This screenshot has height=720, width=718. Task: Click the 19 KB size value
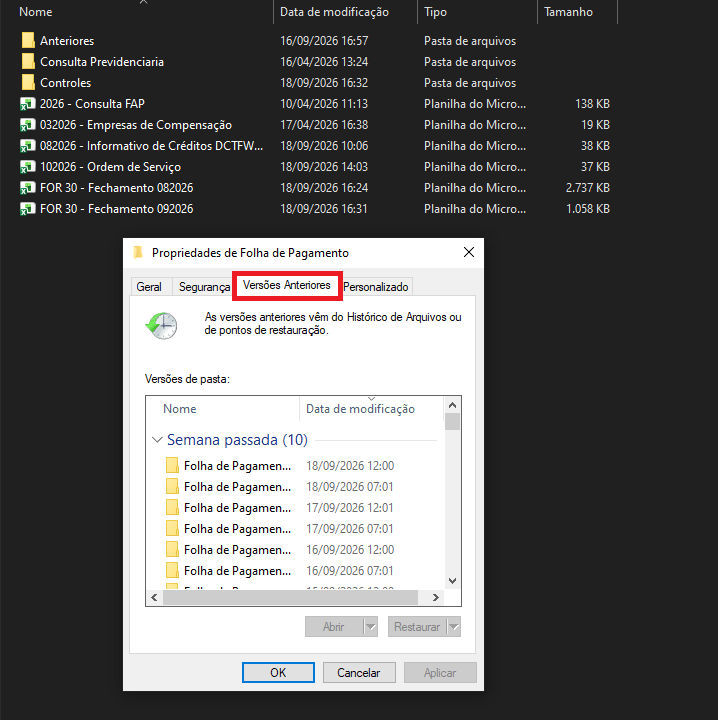tap(595, 125)
